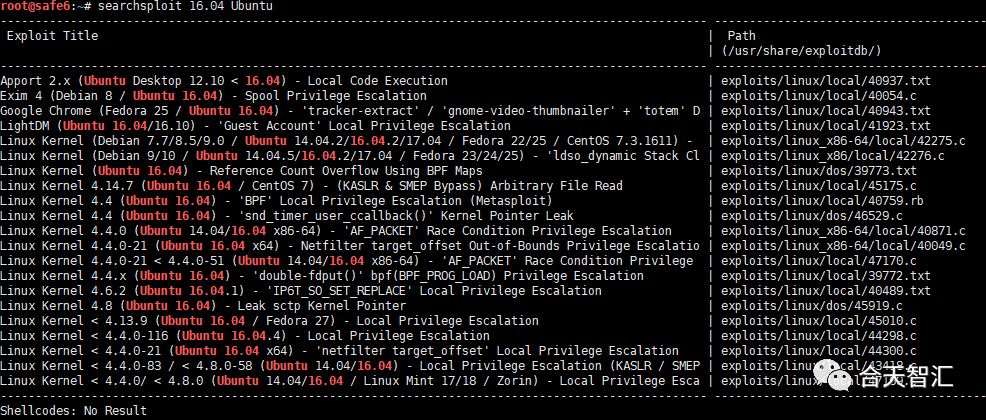Click the path exploits/linux/local/40937.txt

[x=826, y=81]
